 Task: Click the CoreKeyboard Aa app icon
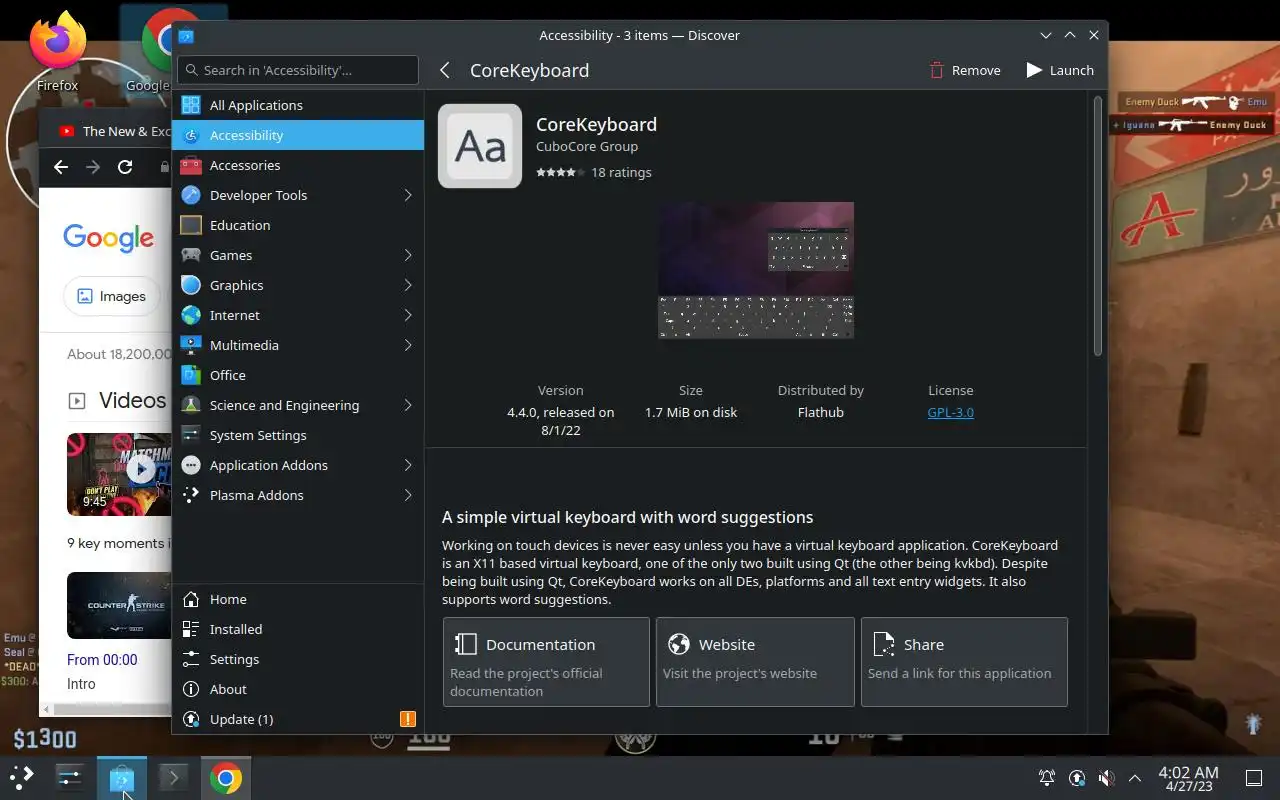click(x=480, y=146)
